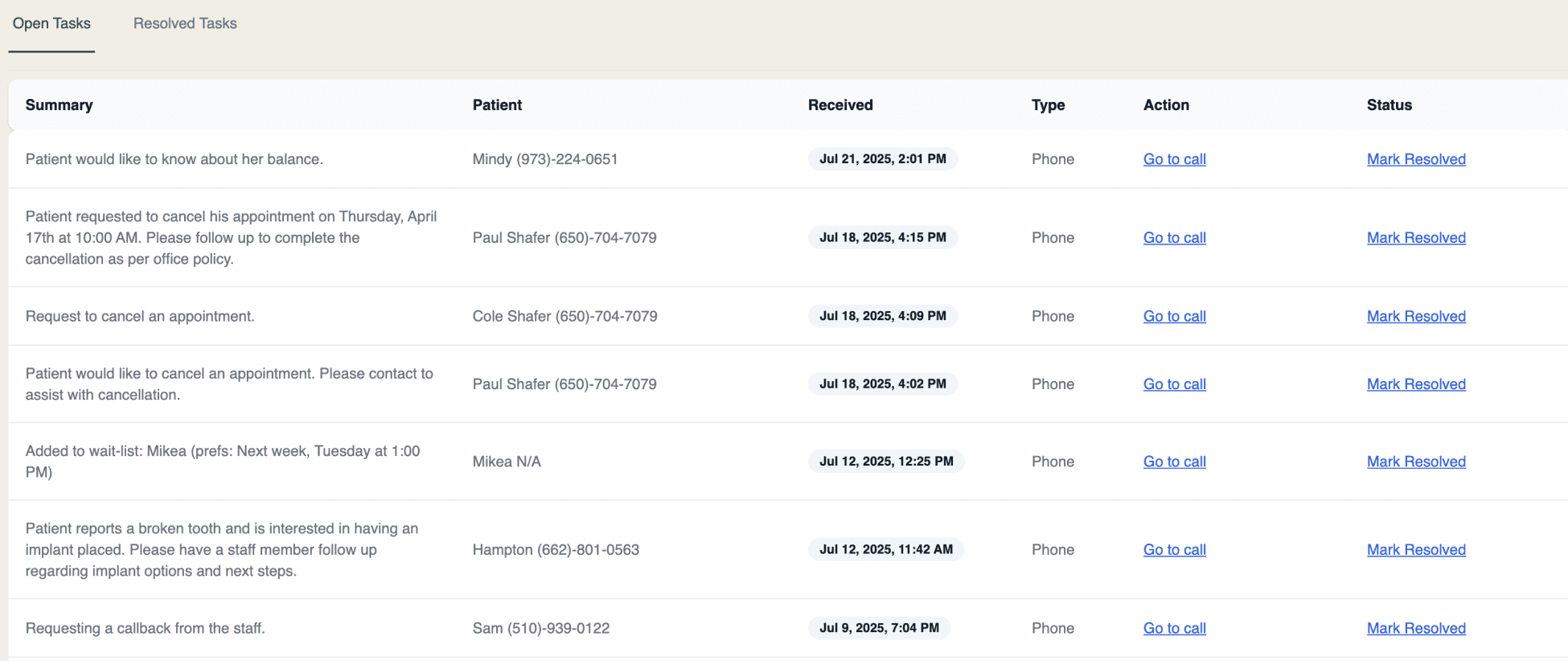
Task: Go to call for Mikea wait-list task
Action: coord(1174,462)
